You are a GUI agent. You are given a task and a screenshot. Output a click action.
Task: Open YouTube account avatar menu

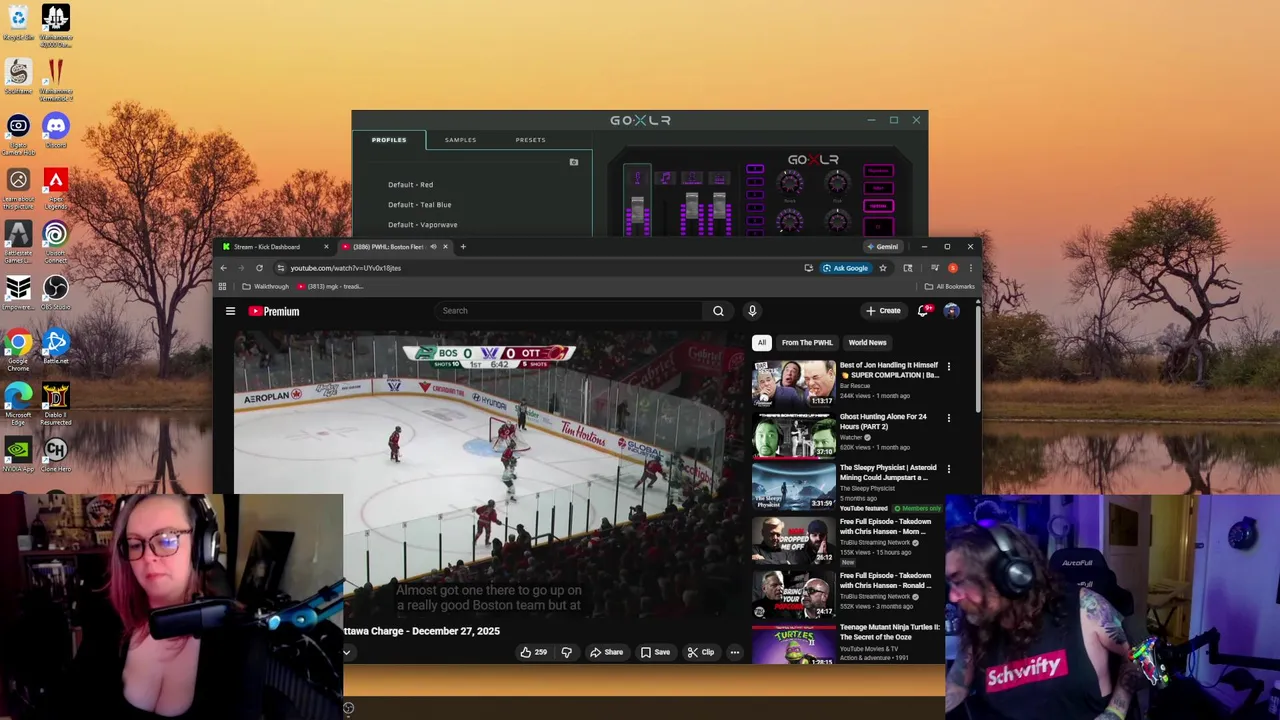click(x=951, y=311)
